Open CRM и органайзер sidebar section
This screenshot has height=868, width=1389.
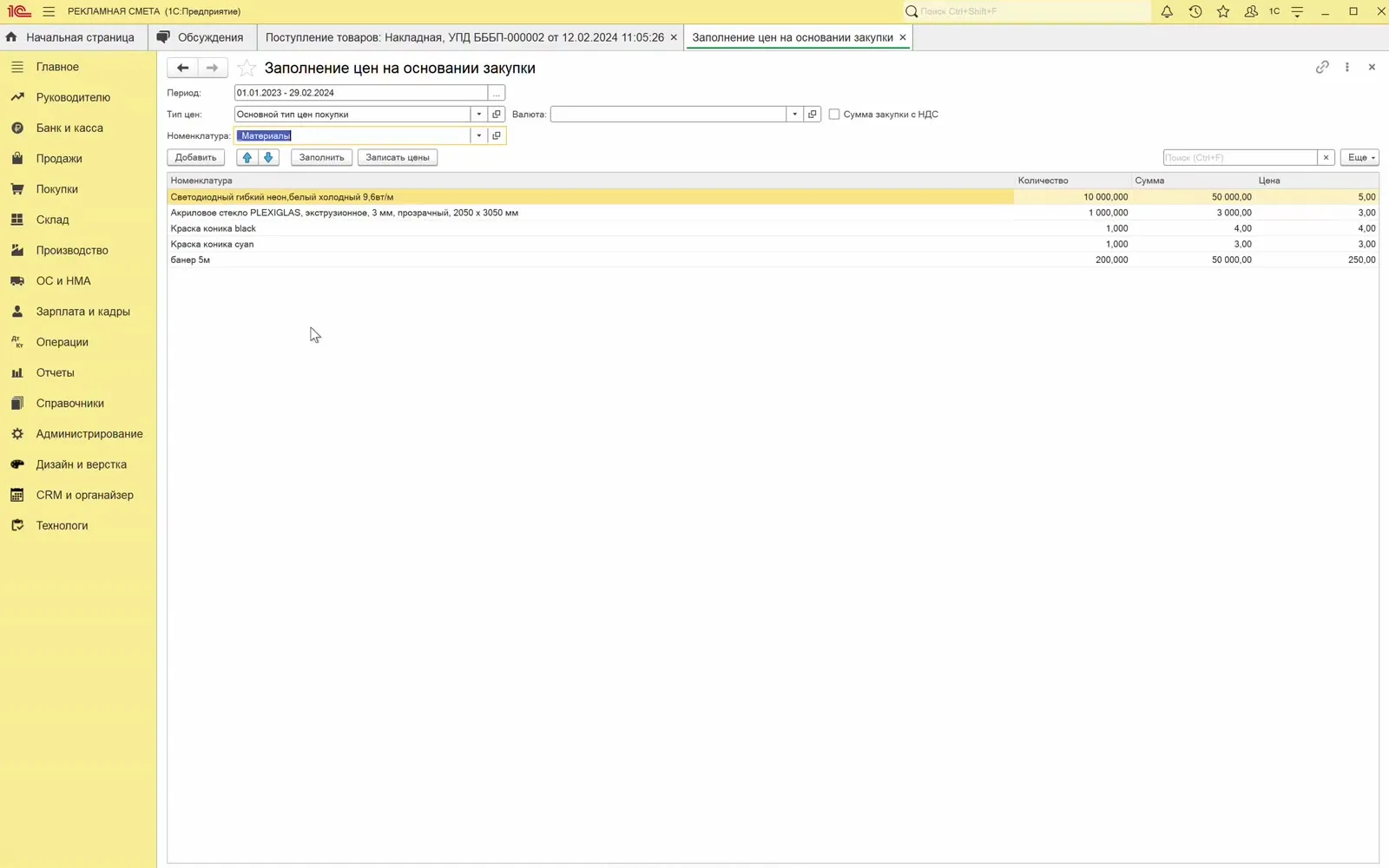tap(84, 495)
